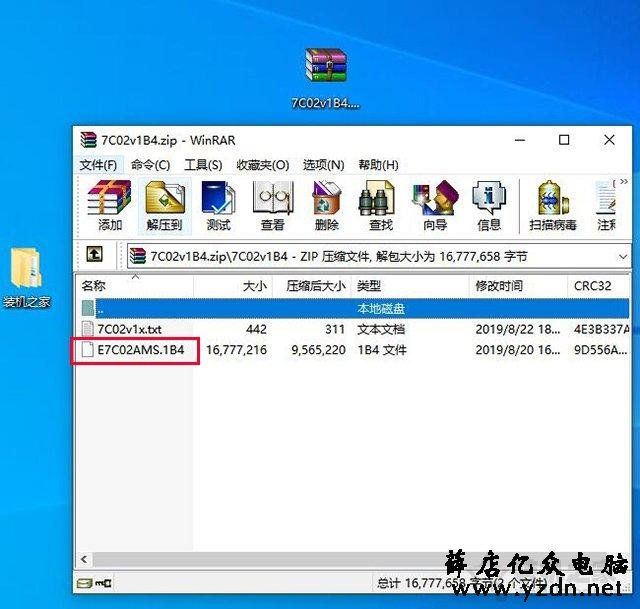Open the 选项(N) menu
640x609 pixels.
click(323, 165)
